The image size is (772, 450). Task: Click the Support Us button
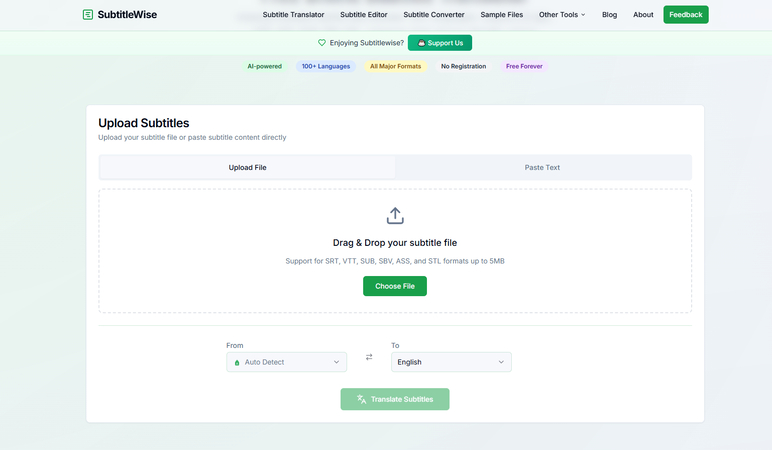440,43
